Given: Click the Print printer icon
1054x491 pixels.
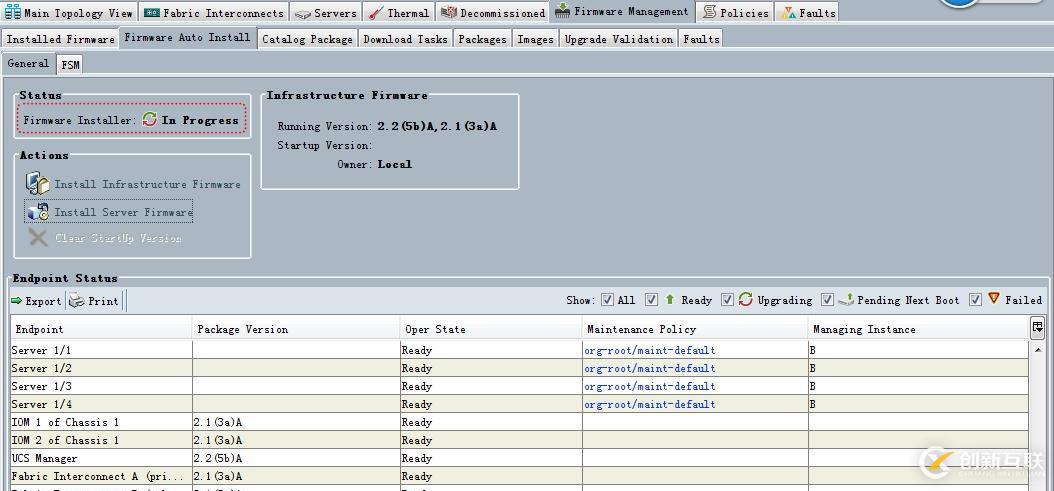Looking at the screenshot, I should click(77, 301).
